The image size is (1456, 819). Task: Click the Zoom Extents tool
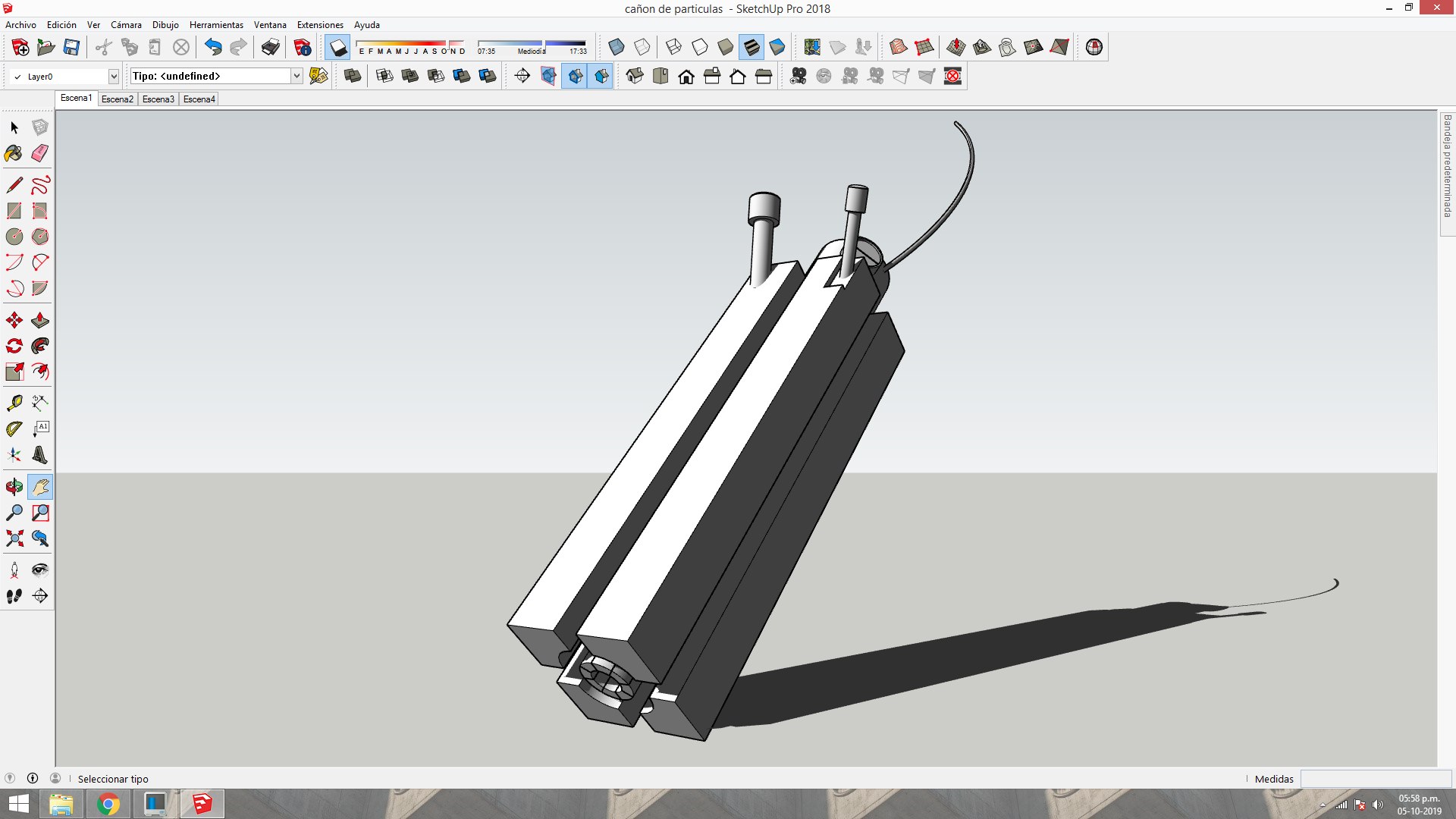pos(14,538)
